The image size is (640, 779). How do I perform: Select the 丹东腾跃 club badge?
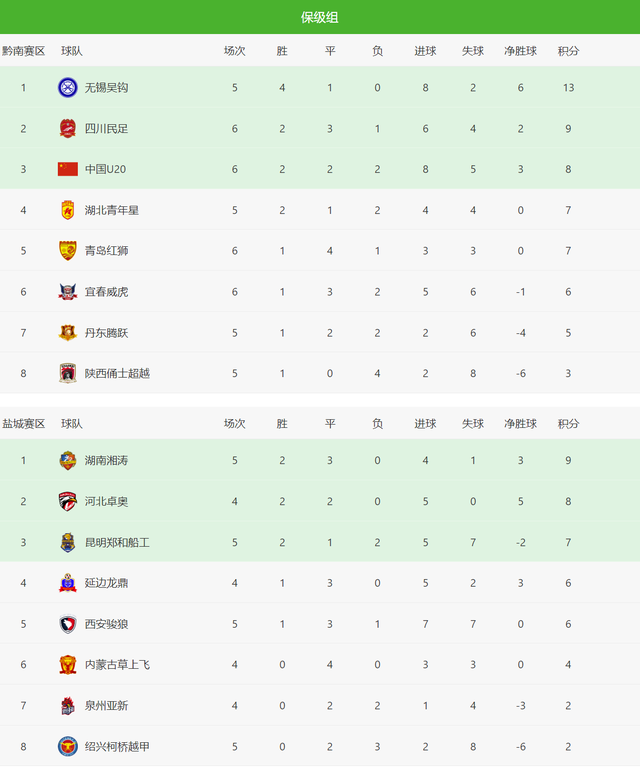(68, 333)
